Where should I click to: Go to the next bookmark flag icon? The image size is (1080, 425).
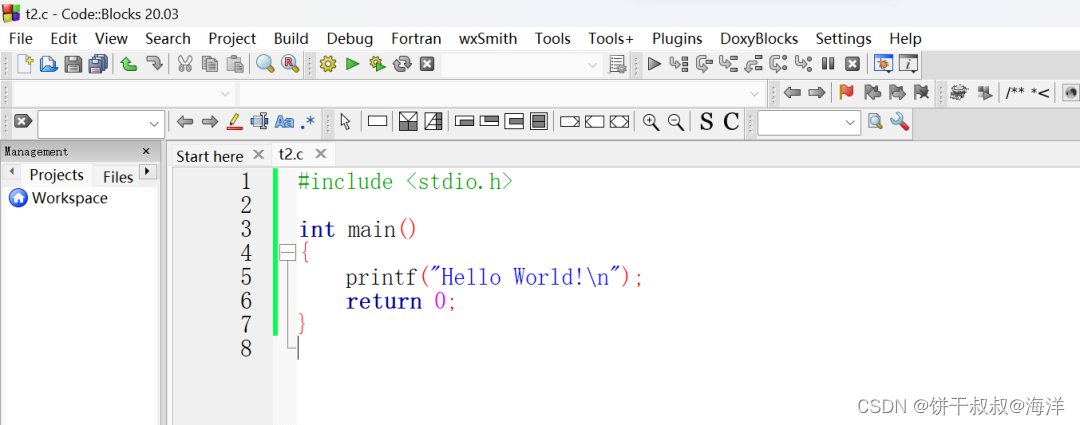(896, 92)
